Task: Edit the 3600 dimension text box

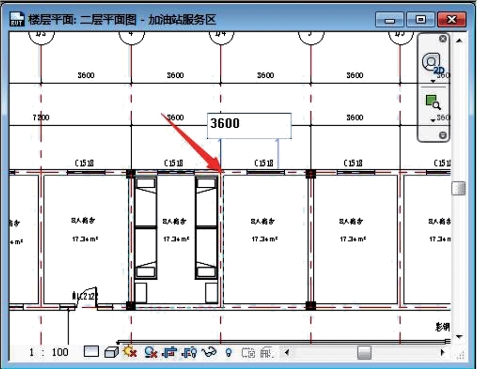Action: [249, 126]
